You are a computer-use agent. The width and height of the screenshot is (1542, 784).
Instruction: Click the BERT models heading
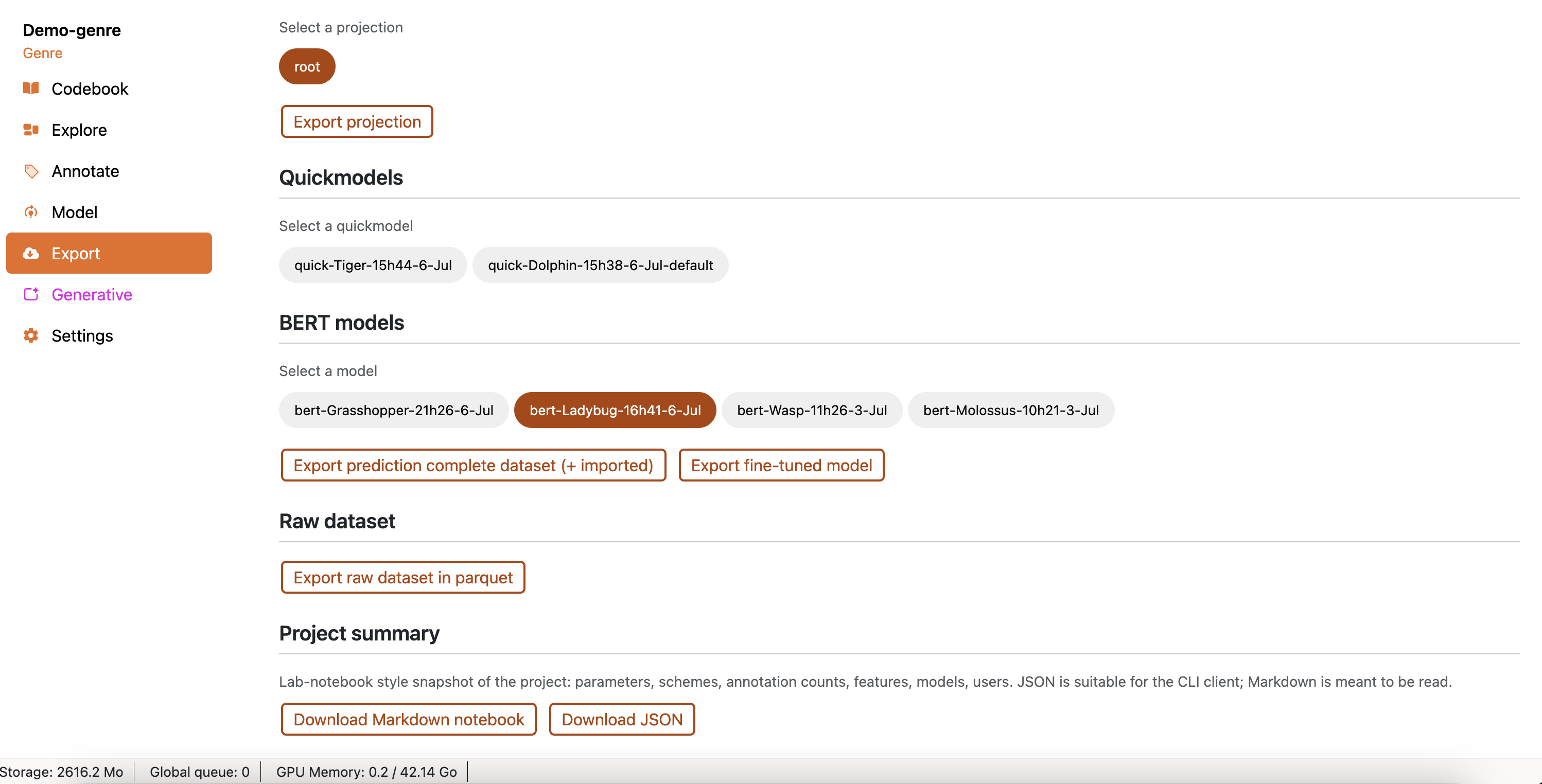(x=341, y=323)
